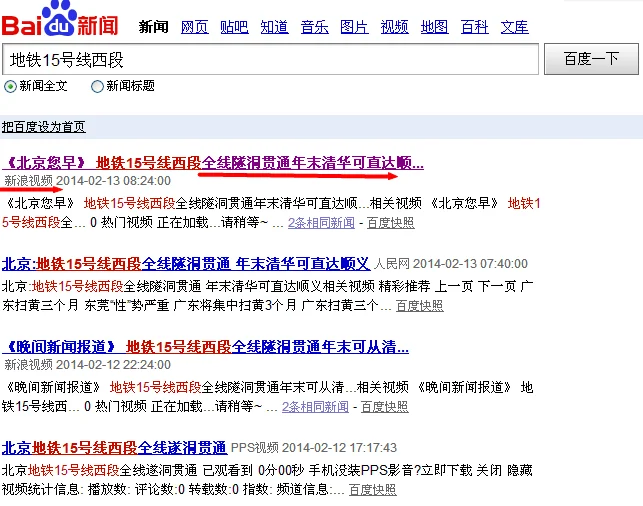Open the 《北京您早》 news result title

pos(213,163)
